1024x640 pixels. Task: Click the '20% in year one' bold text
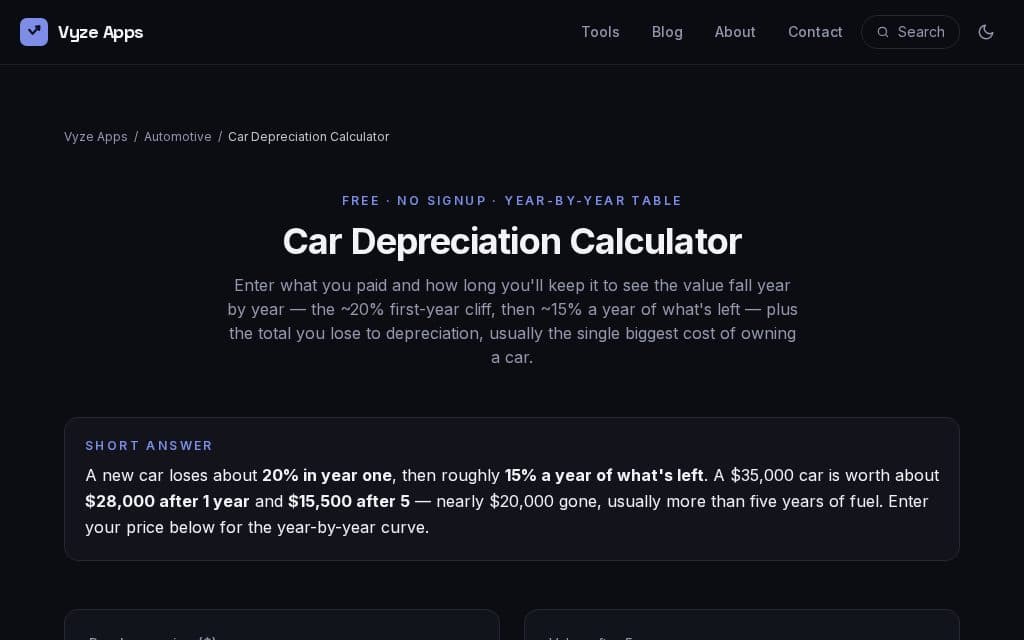click(327, 475)
